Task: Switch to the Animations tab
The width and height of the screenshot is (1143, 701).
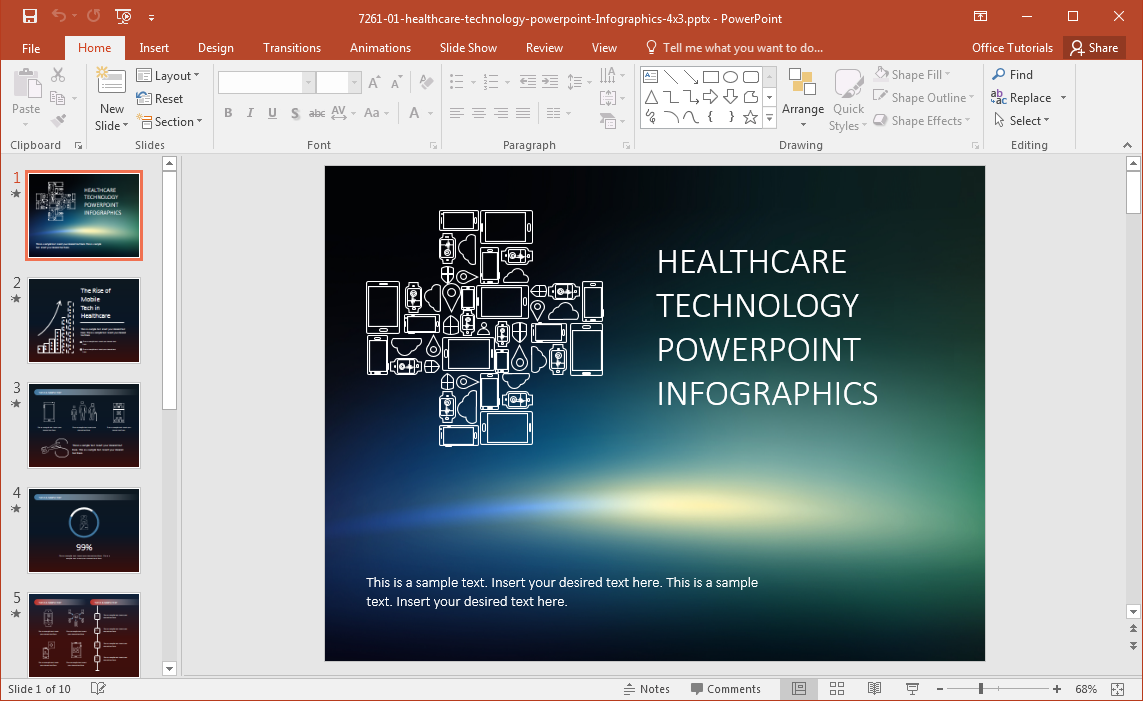Action: [x=380, y=48]
